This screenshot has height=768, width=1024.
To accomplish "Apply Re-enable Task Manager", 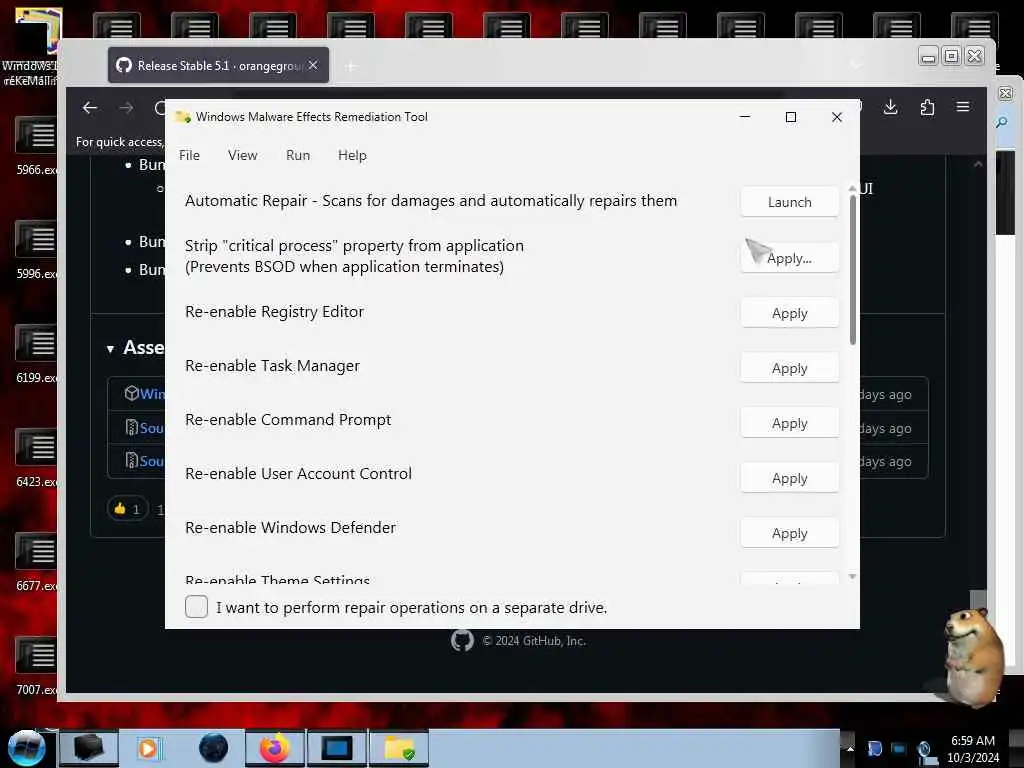I will [x=789, y=368].
